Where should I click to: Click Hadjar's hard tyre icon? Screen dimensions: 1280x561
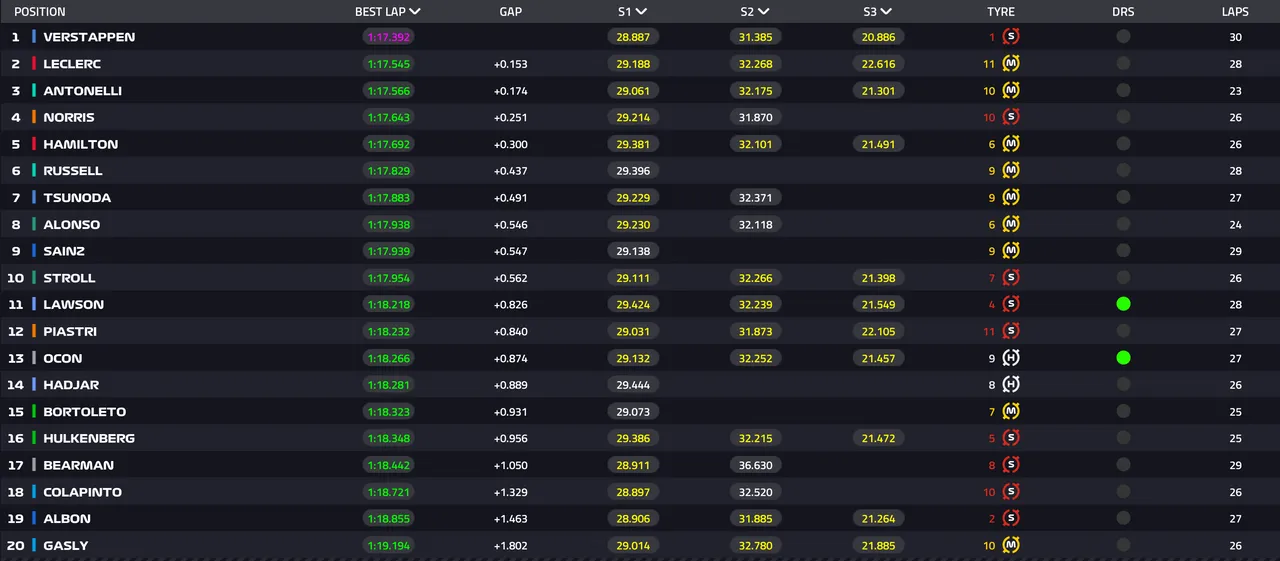pos(1011,385)
